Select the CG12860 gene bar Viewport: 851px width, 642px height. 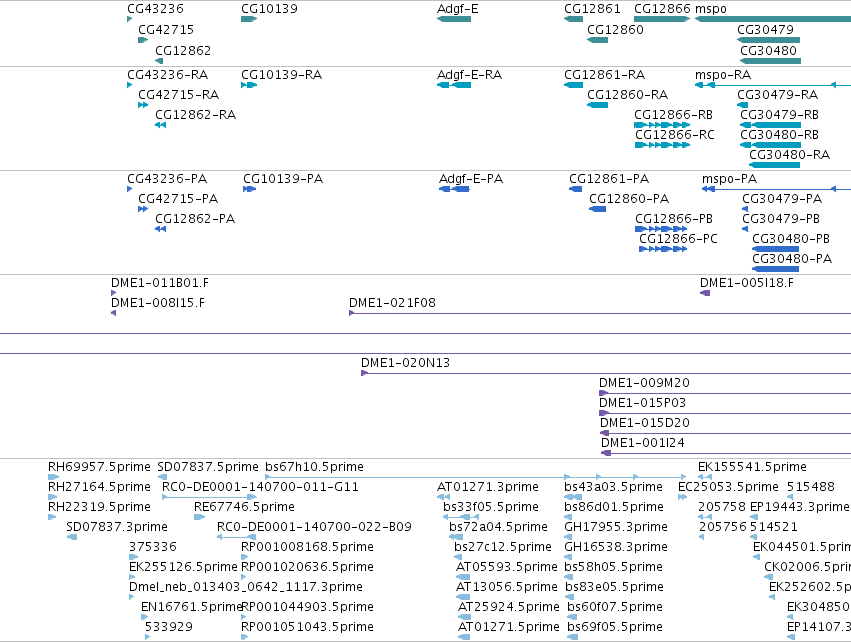[597, 40]
